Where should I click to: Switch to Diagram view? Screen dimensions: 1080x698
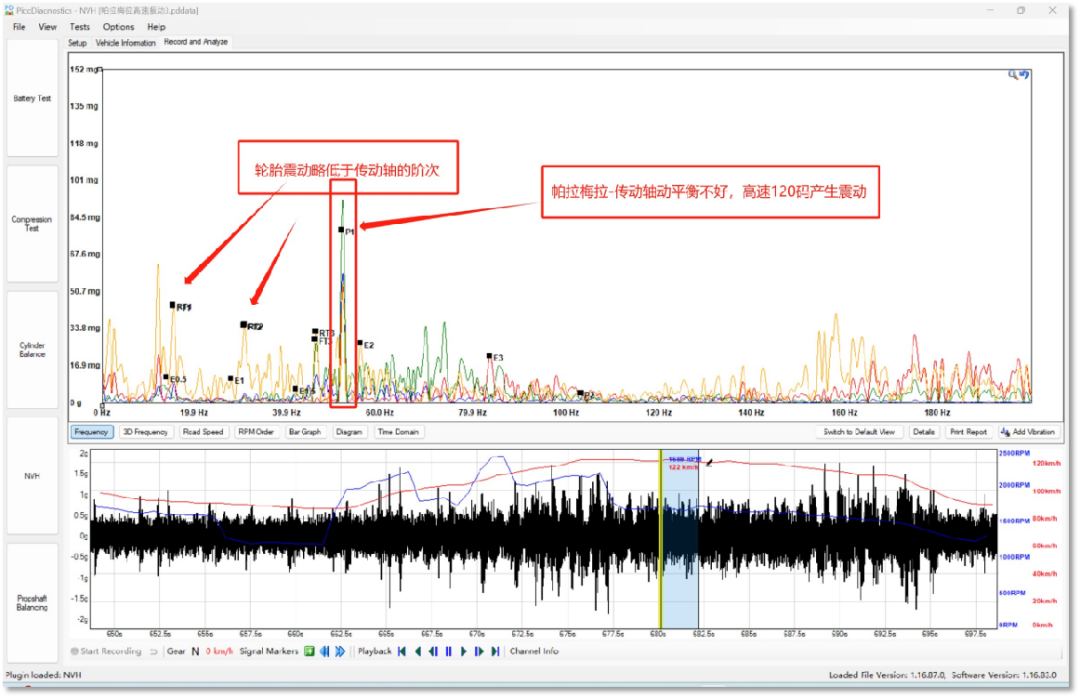pyautogui.click(x=349, y=432)
